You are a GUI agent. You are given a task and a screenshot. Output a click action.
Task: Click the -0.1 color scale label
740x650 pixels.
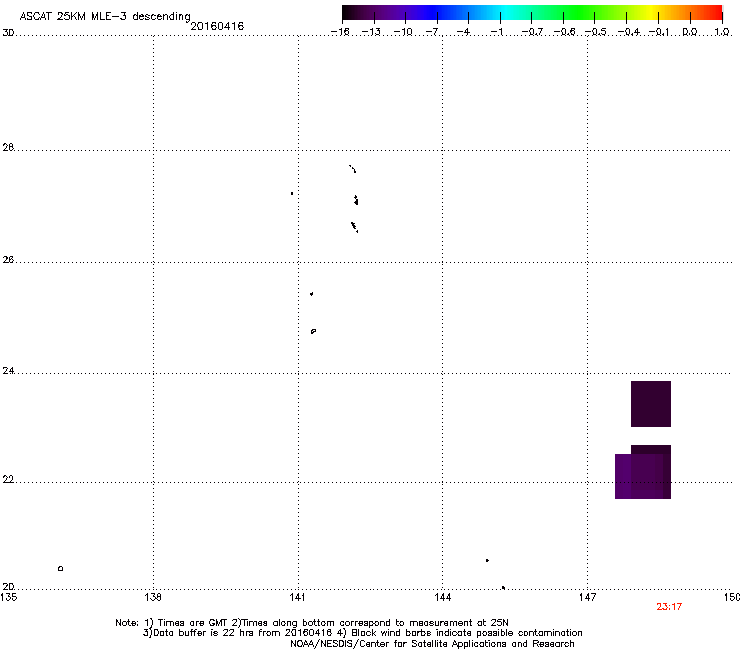(x=659, y=32)
